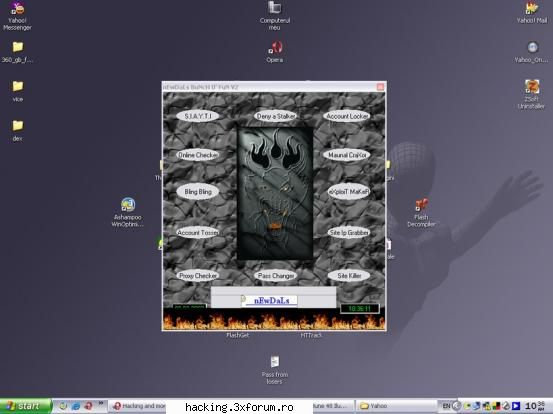Click the Opera quick launch icon
The width and height of the screenshot is (553, 414).
pyautogui.click(x=88, y=406)
